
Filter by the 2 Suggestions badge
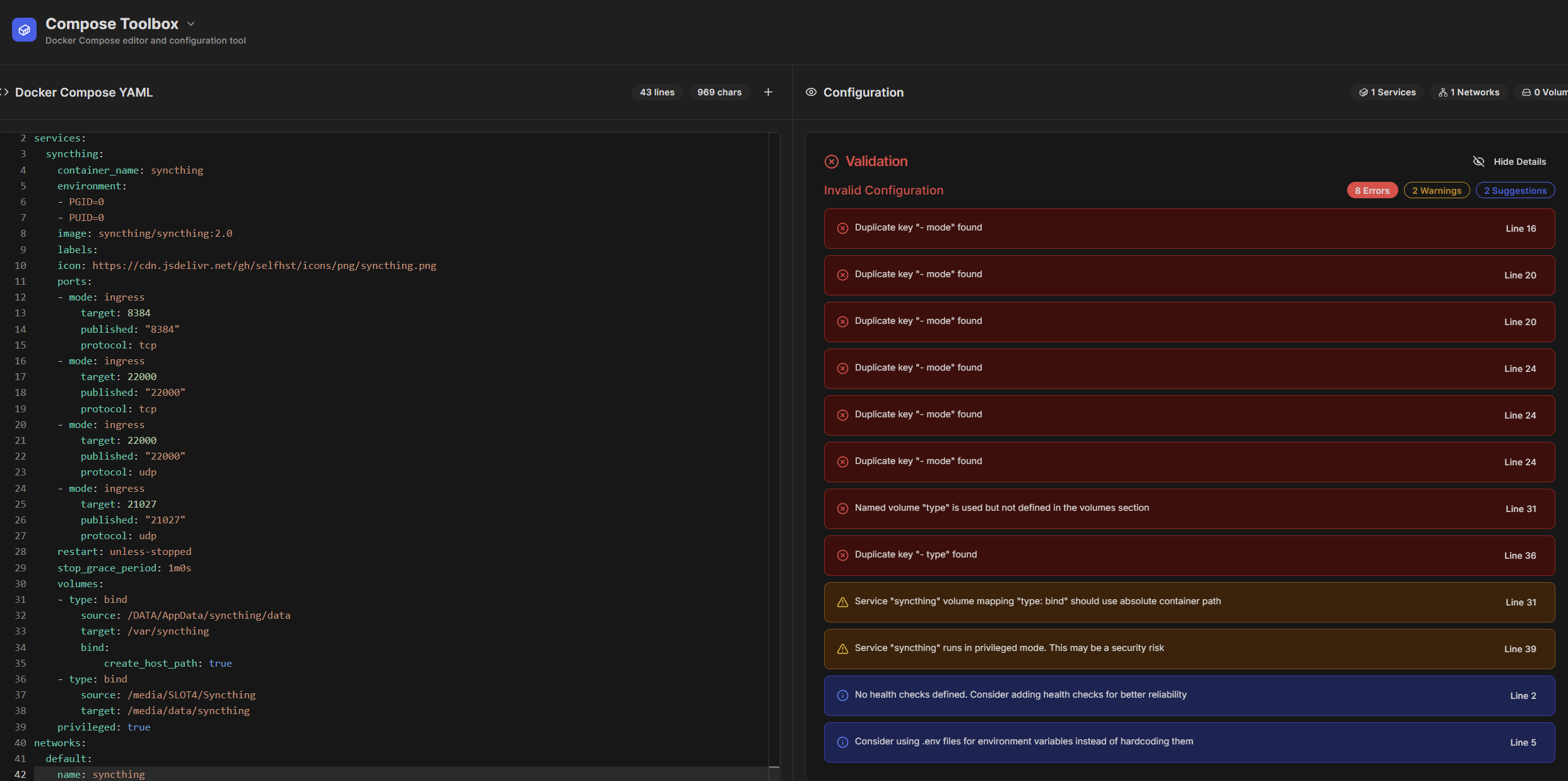(1514, 191)
